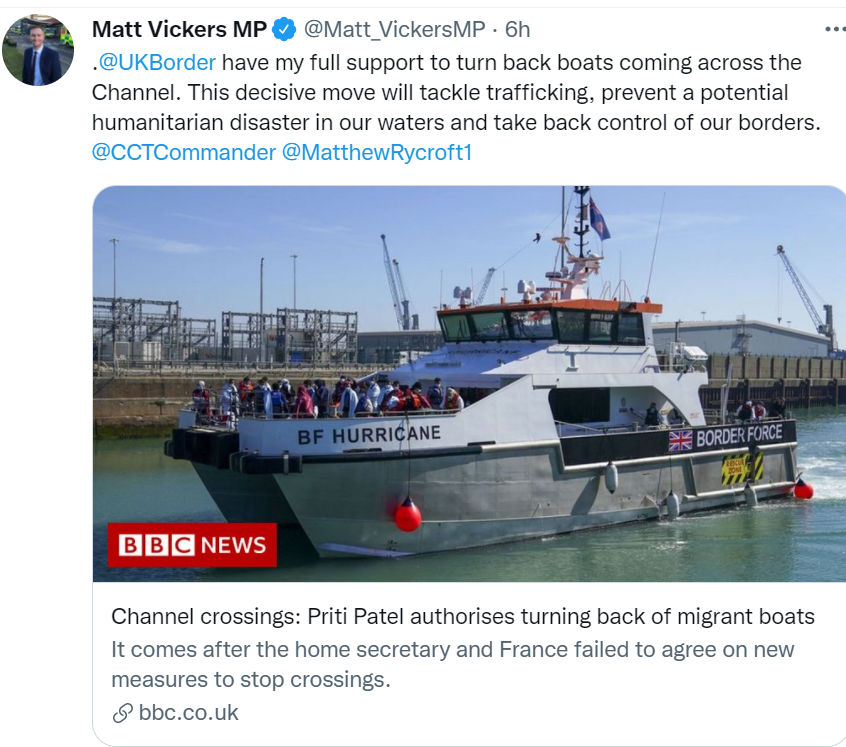Click the Border Force lettering in photo
The width and height of the screenshot is (846, 747).
pyautogui.click(x=739, y=435)
